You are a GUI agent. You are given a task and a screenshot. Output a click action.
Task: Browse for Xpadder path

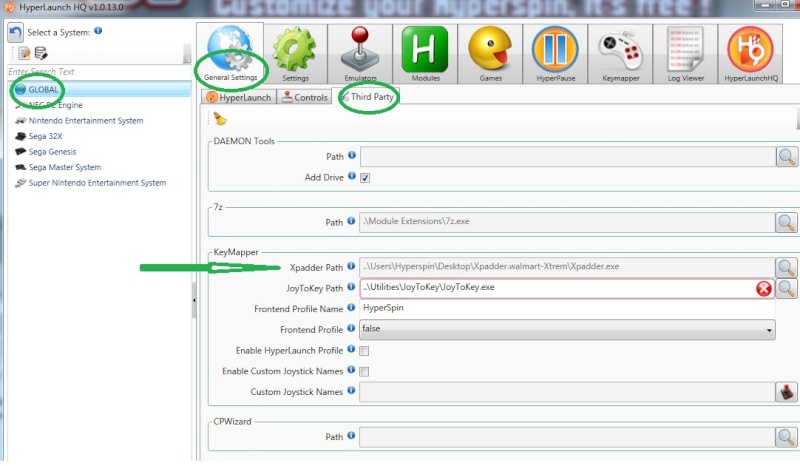pyautogui.click(x=786, y=267)
